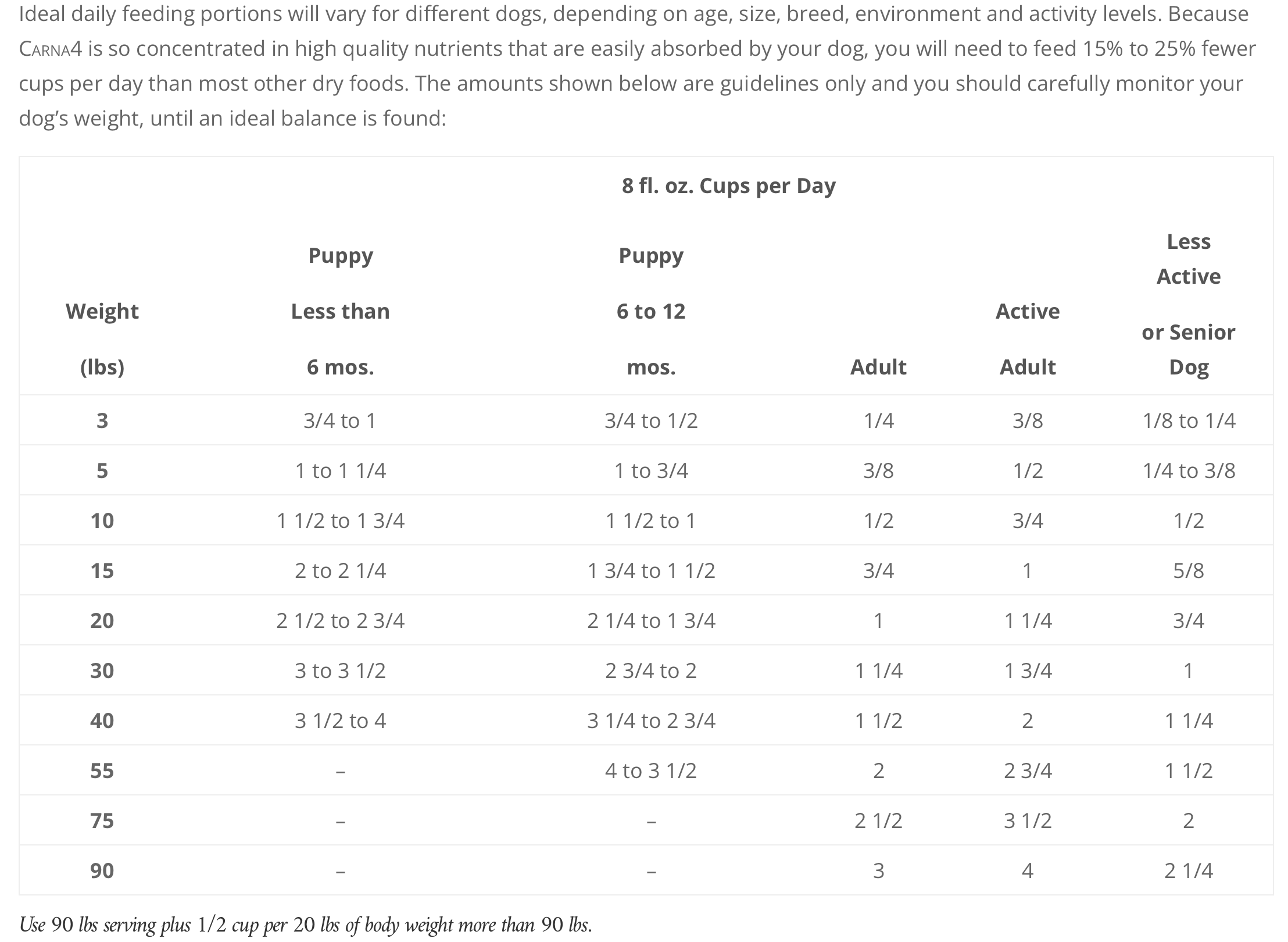Select the "Less Active or Senior Dog" header

1188,304
